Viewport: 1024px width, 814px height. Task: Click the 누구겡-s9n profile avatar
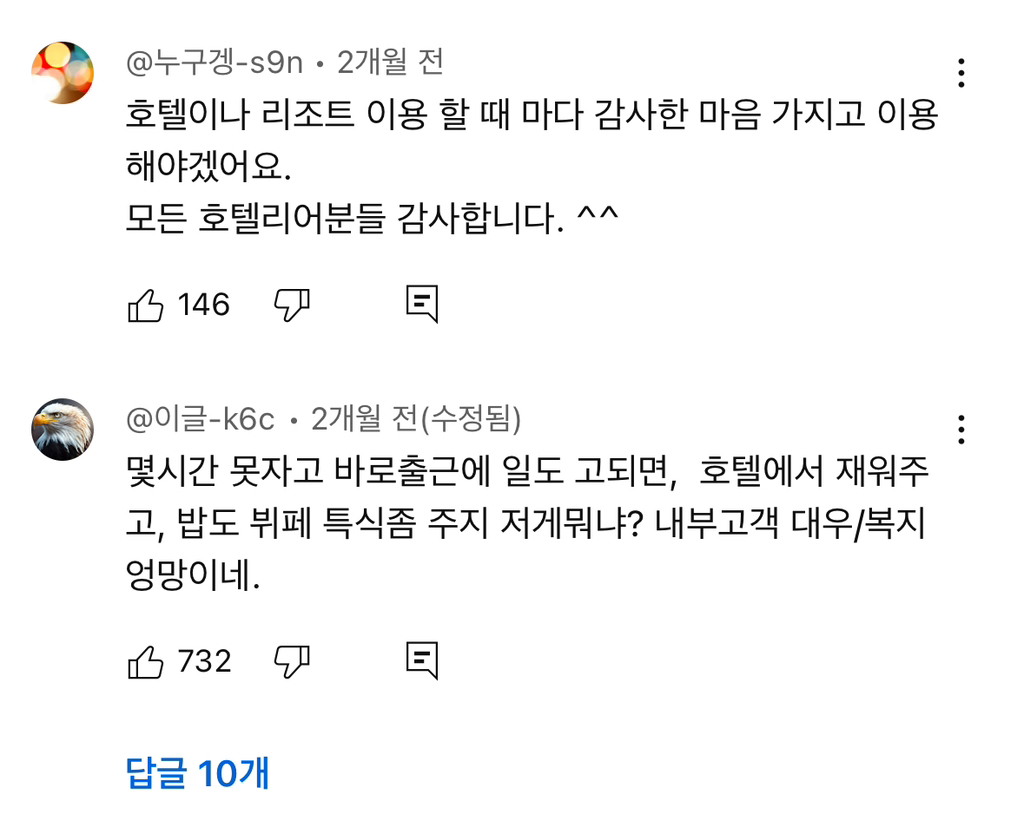pyautogui.click(x=62, y=72)
